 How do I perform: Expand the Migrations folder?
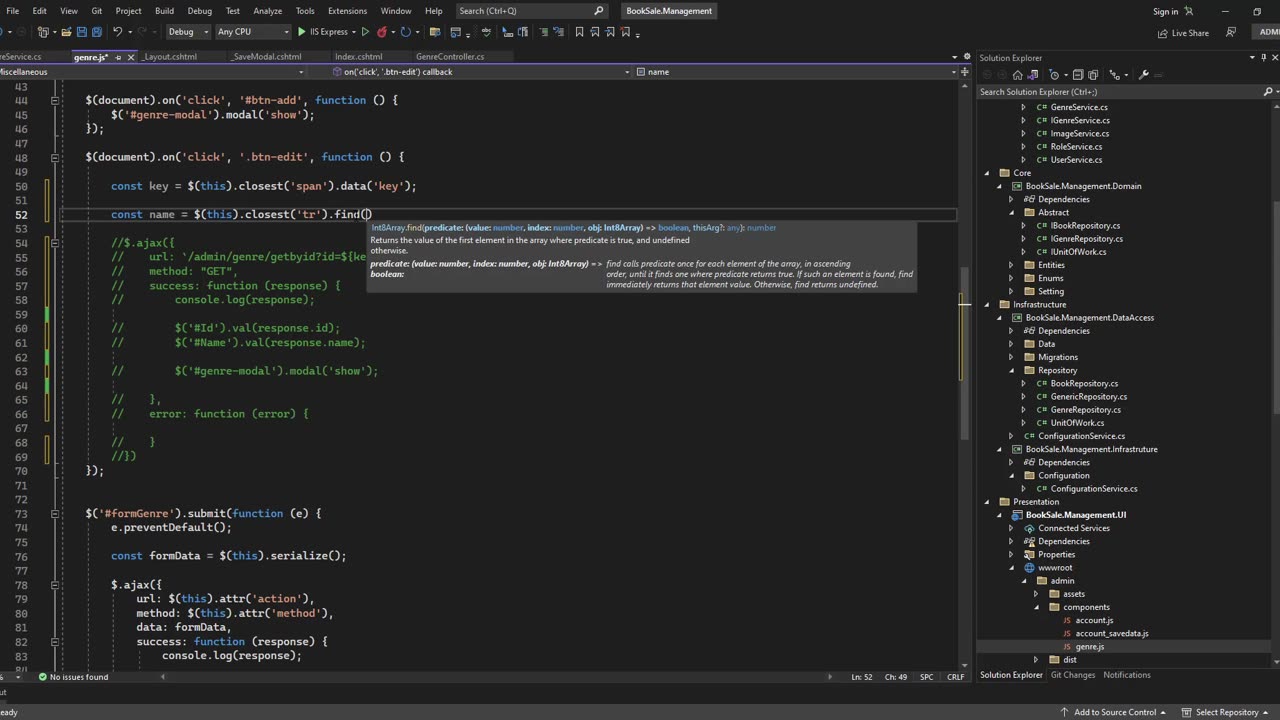tap(1011, 357)
